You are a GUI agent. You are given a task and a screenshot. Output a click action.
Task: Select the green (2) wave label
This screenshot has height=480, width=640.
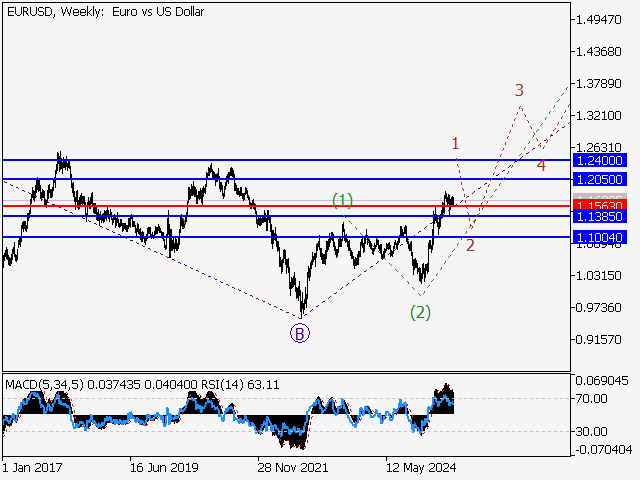(x=420, y=312)
